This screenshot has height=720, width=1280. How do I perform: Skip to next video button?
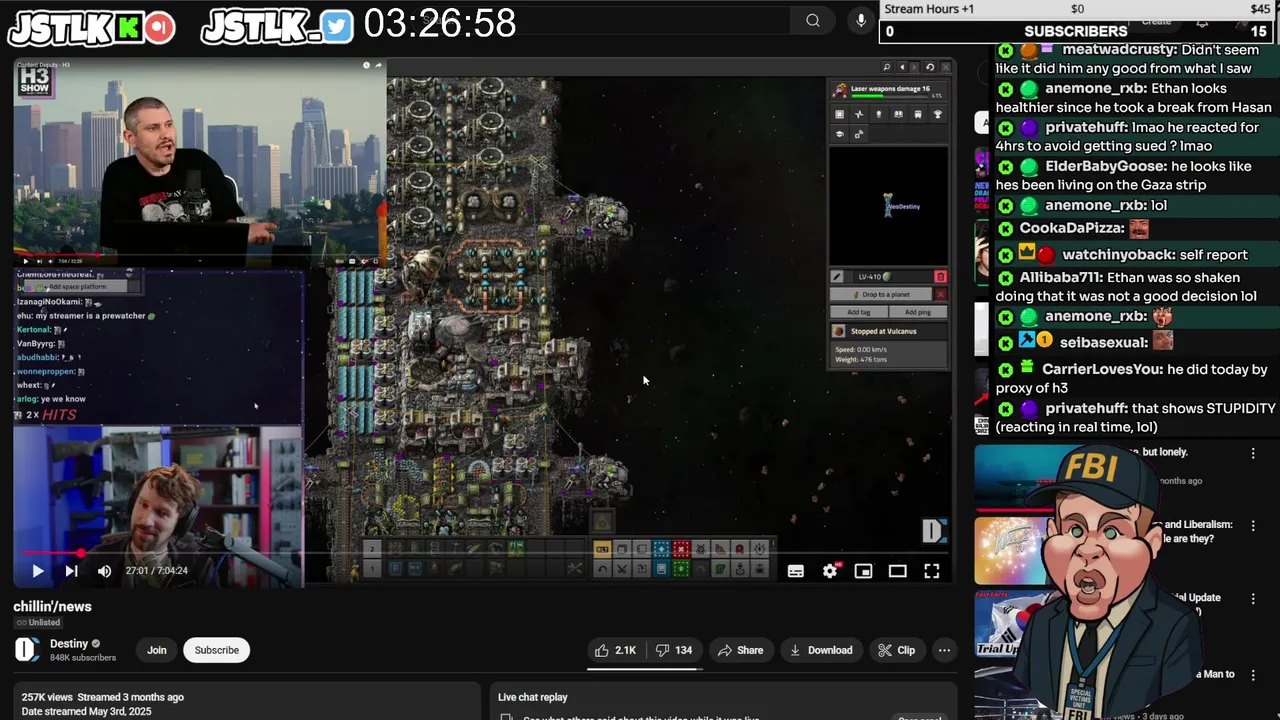[x=71, y=571]
